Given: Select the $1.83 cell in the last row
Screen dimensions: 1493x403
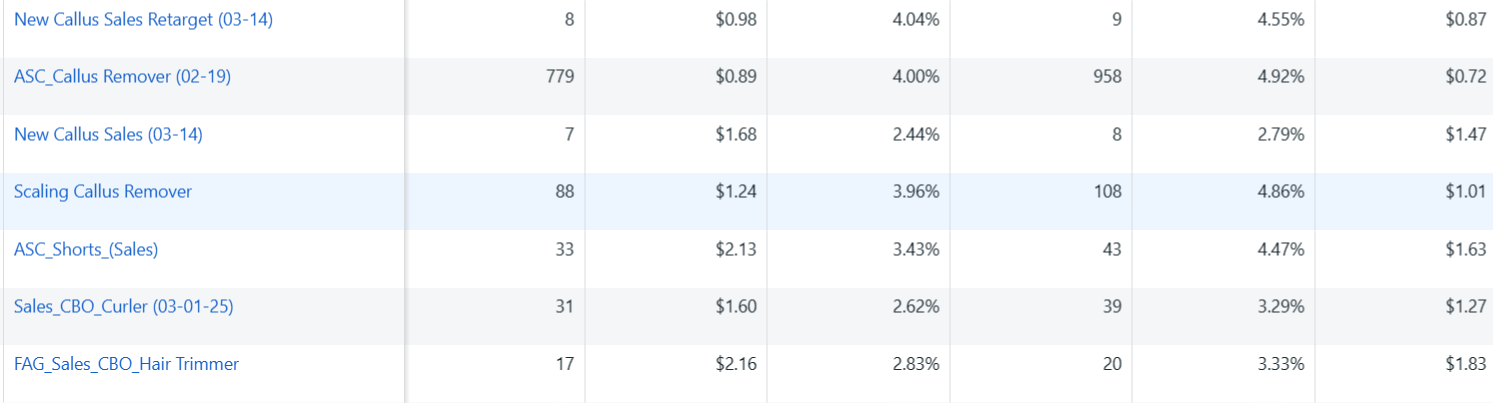Looking at the screenshot, I should pos(1465,364).
